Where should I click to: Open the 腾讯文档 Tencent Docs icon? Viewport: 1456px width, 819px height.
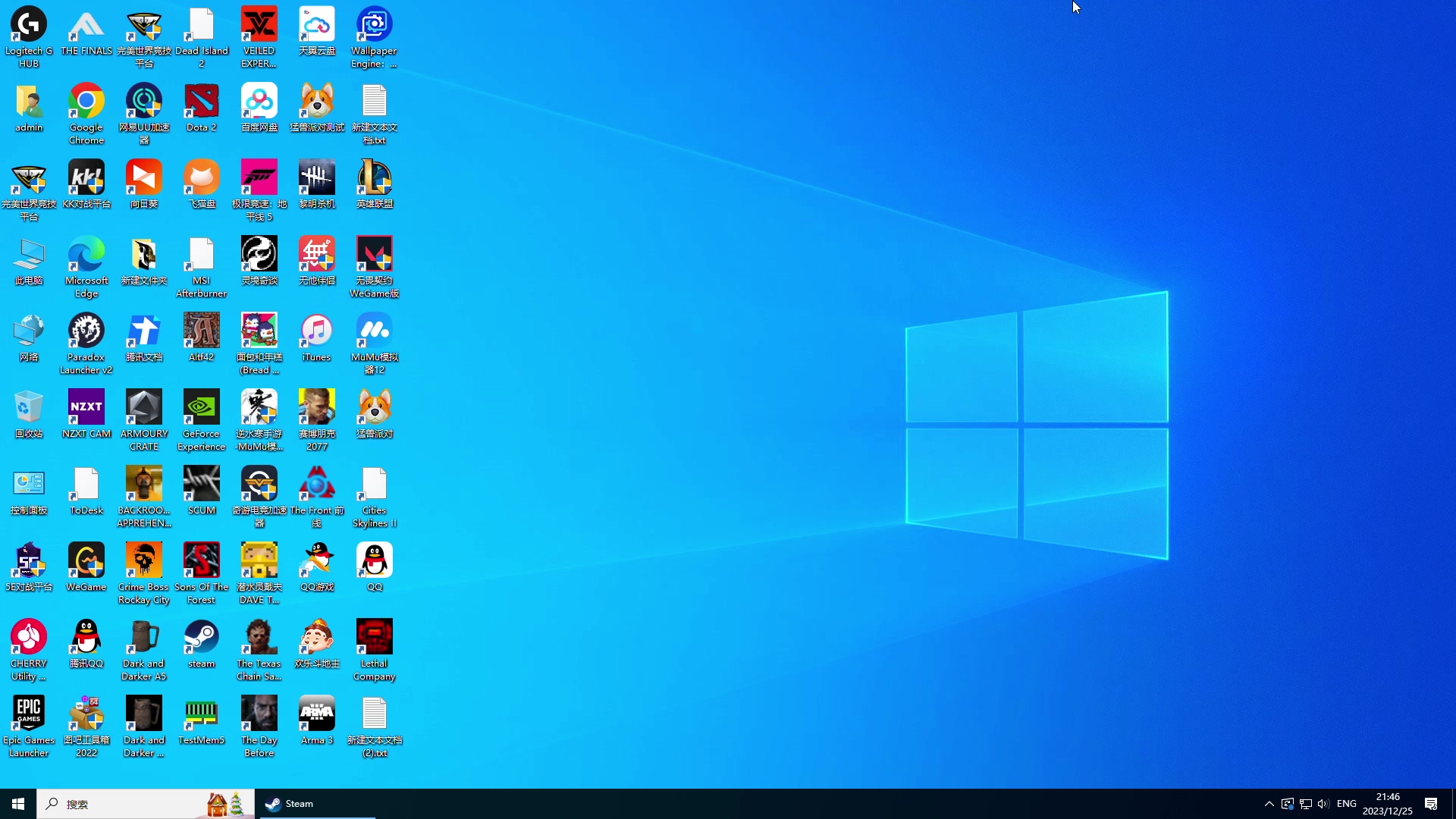(x=144, y=337)
